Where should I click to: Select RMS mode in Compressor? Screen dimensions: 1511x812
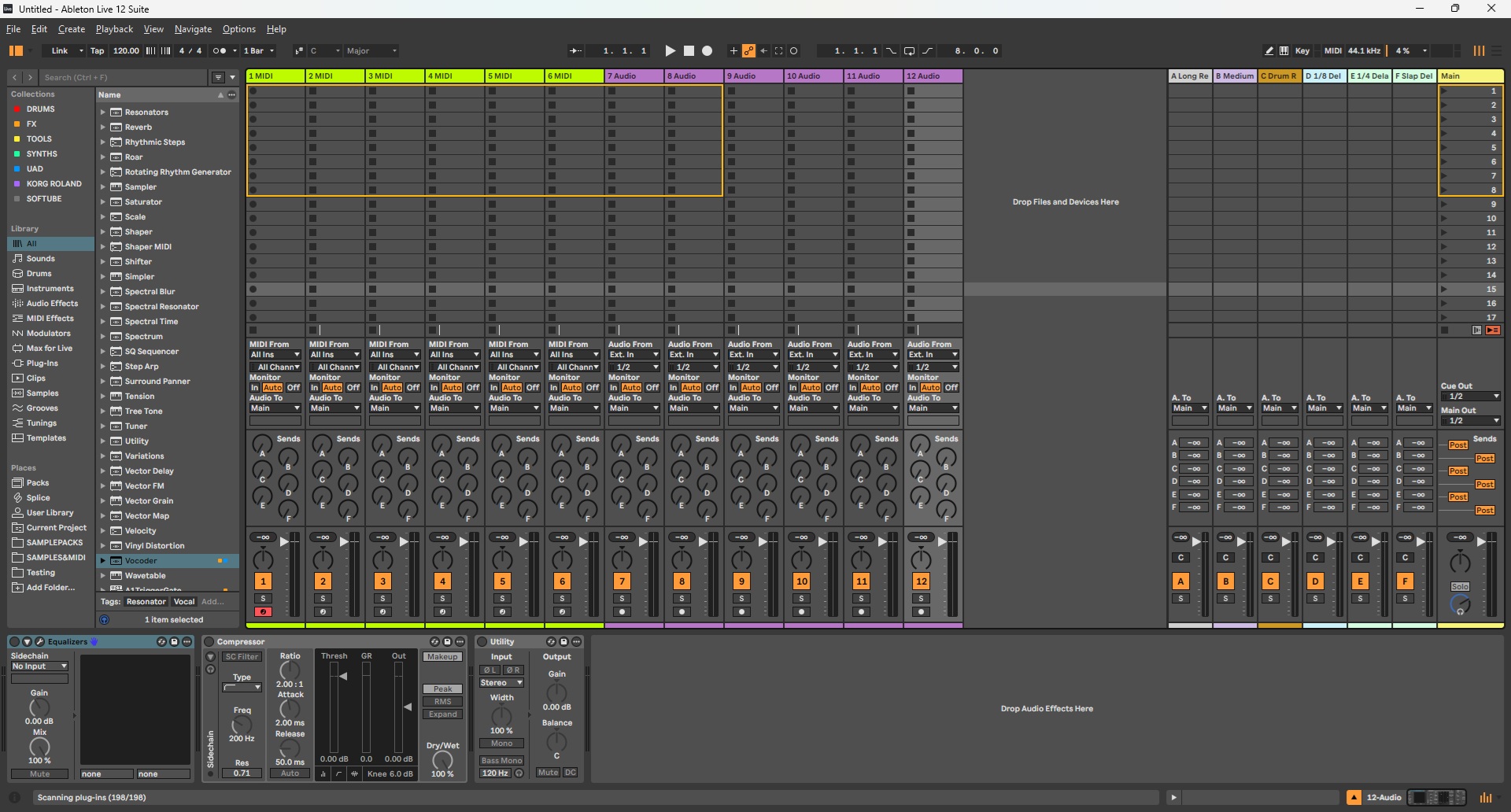(x=442, y=701)
